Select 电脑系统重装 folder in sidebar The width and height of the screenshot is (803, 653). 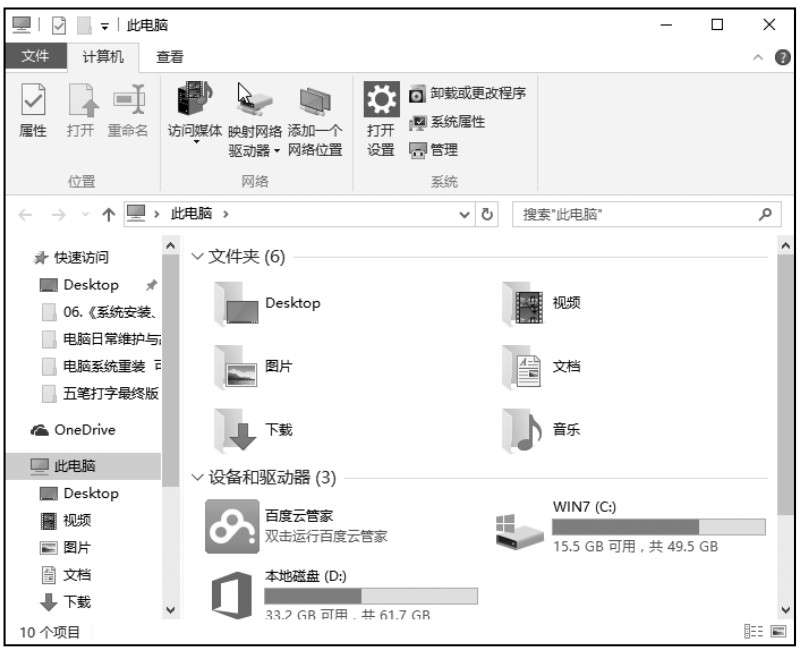pyautogui.click(x=101, y=366)
